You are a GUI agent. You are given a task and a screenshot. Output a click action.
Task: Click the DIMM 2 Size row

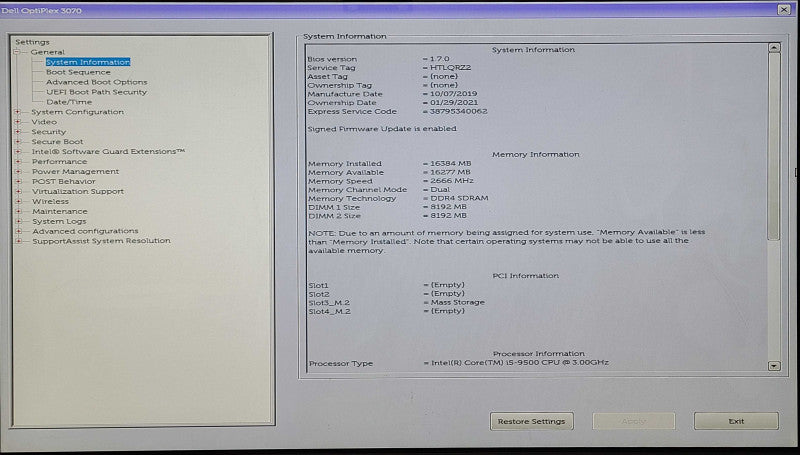click(388, 216)
